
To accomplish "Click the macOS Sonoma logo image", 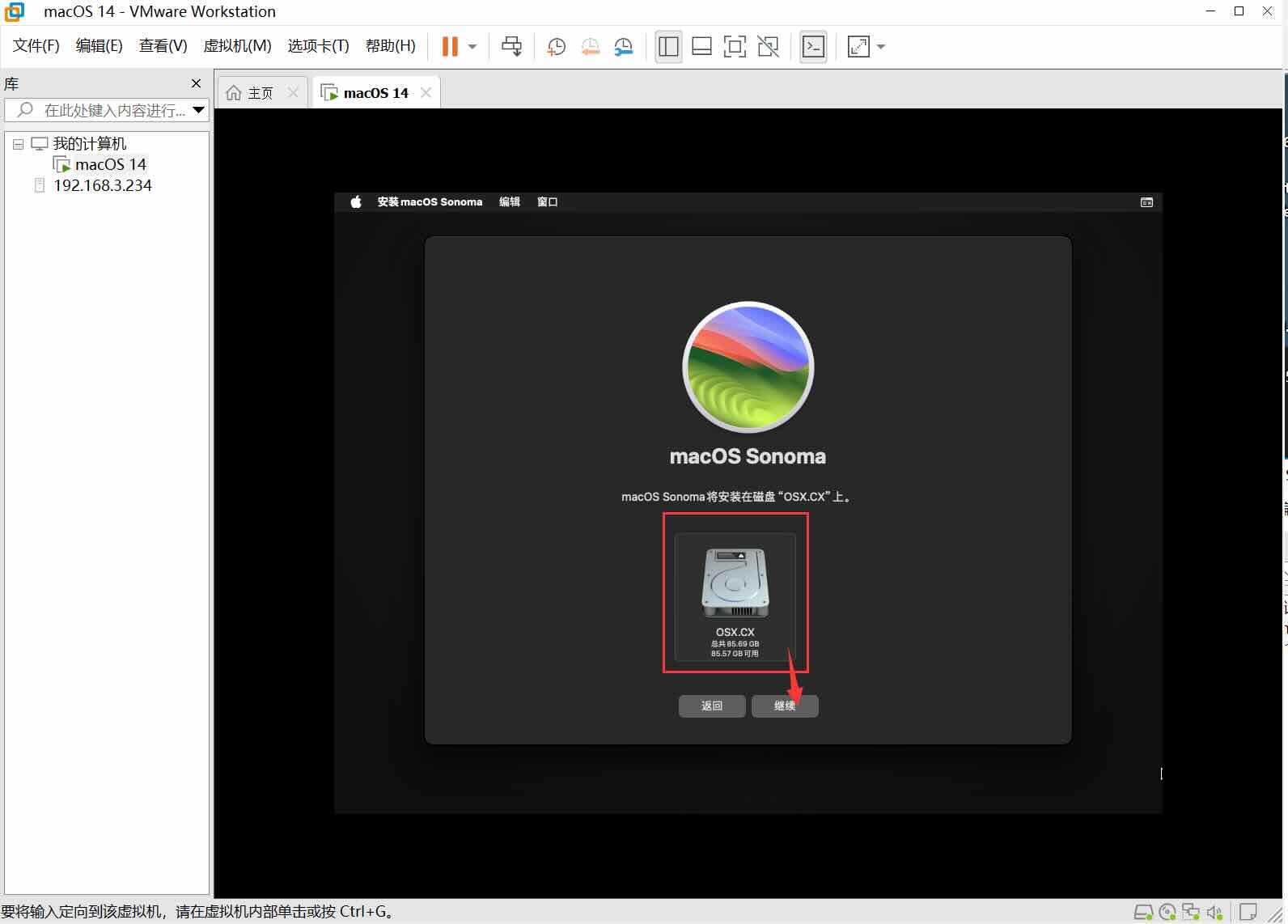I will (748, 367).
